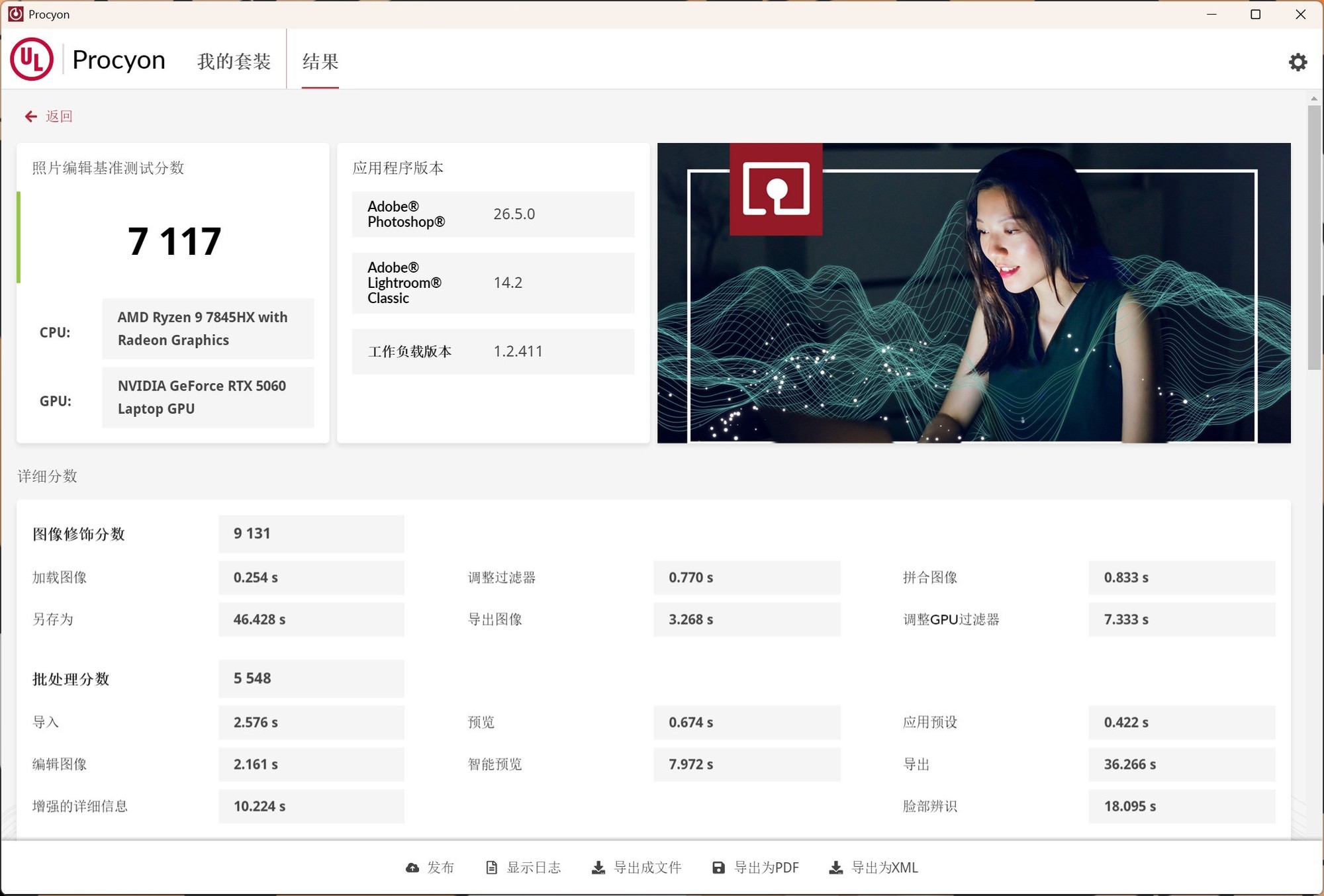Click the overall score 7117
The height and width of the screenshot is (896, 1324).
click(x=174, y=240)
